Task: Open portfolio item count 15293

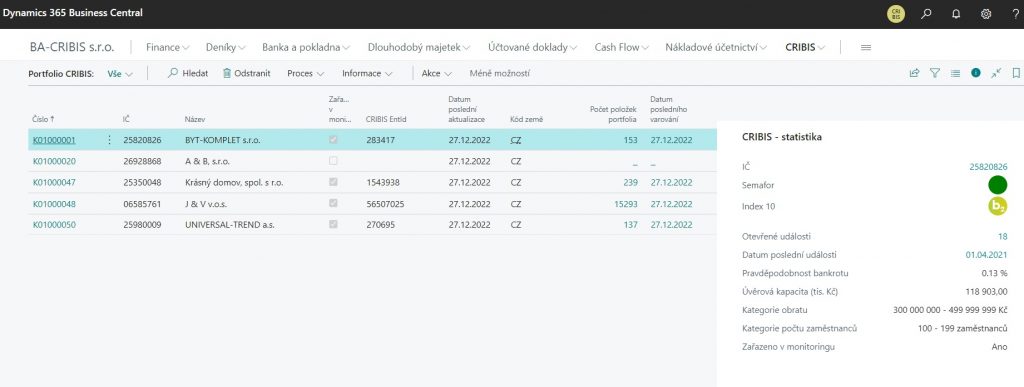Action: [626, 204]
